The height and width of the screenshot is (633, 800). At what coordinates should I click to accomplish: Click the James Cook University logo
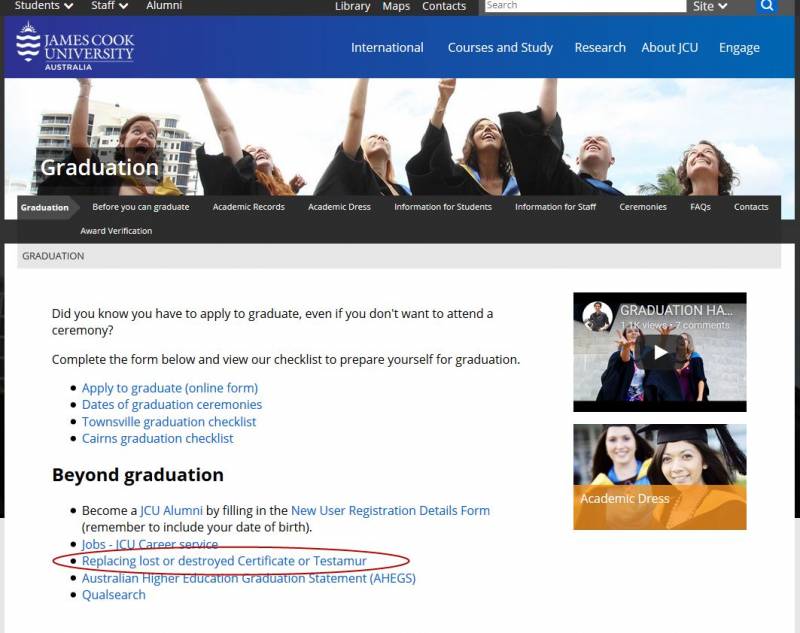pyautogui.click(x=75, y=47)
